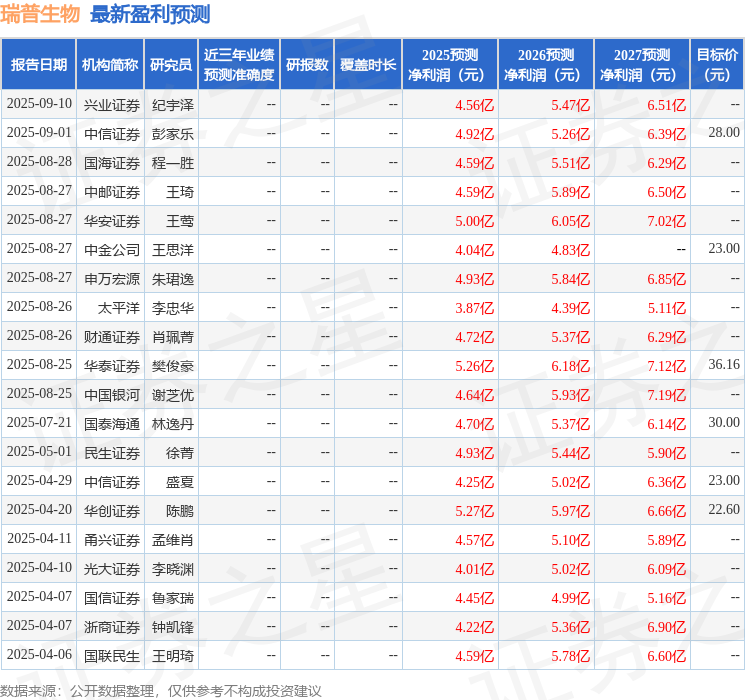This screenshot has width=745, height=700.
Task: Click the target price 36.16
Action: pos(724,364)
